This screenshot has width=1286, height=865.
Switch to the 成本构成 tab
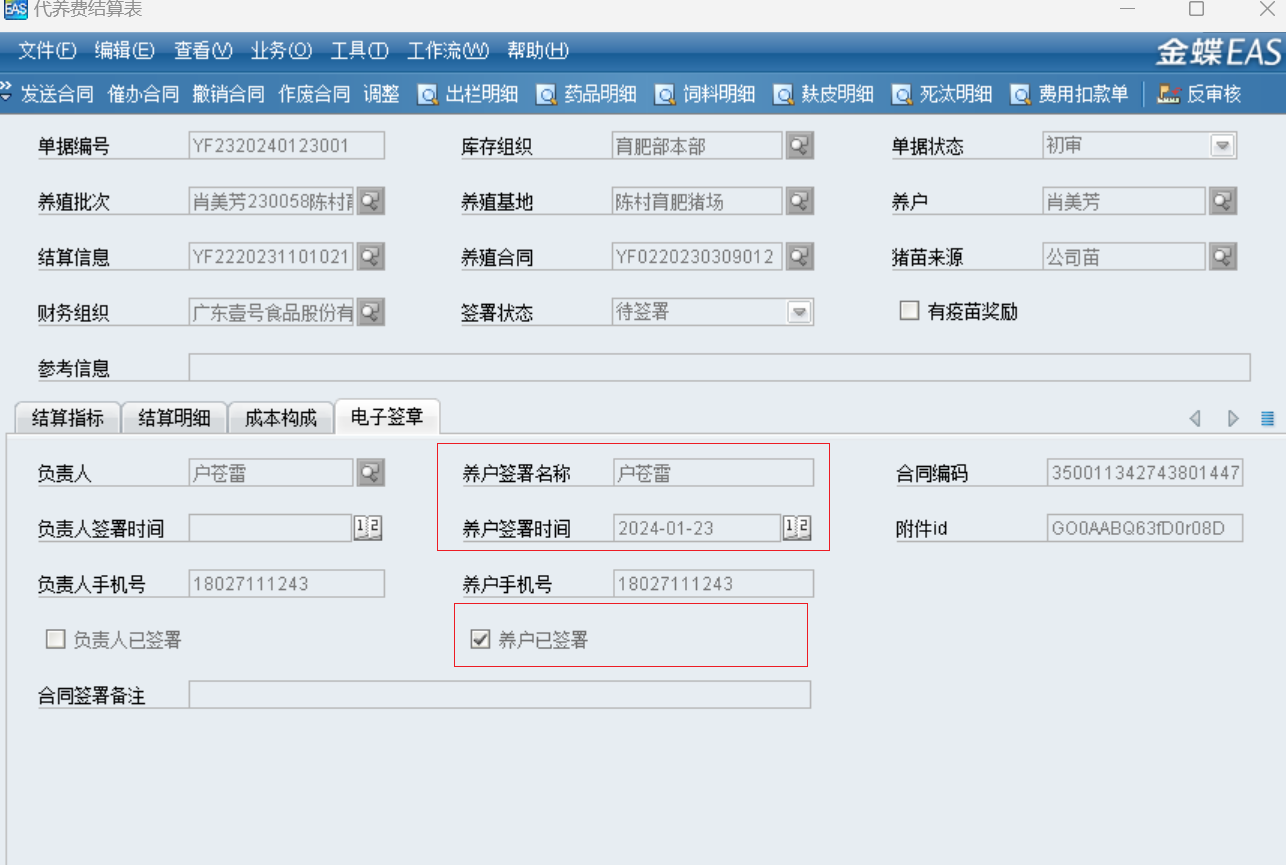(x=280, y=418)
